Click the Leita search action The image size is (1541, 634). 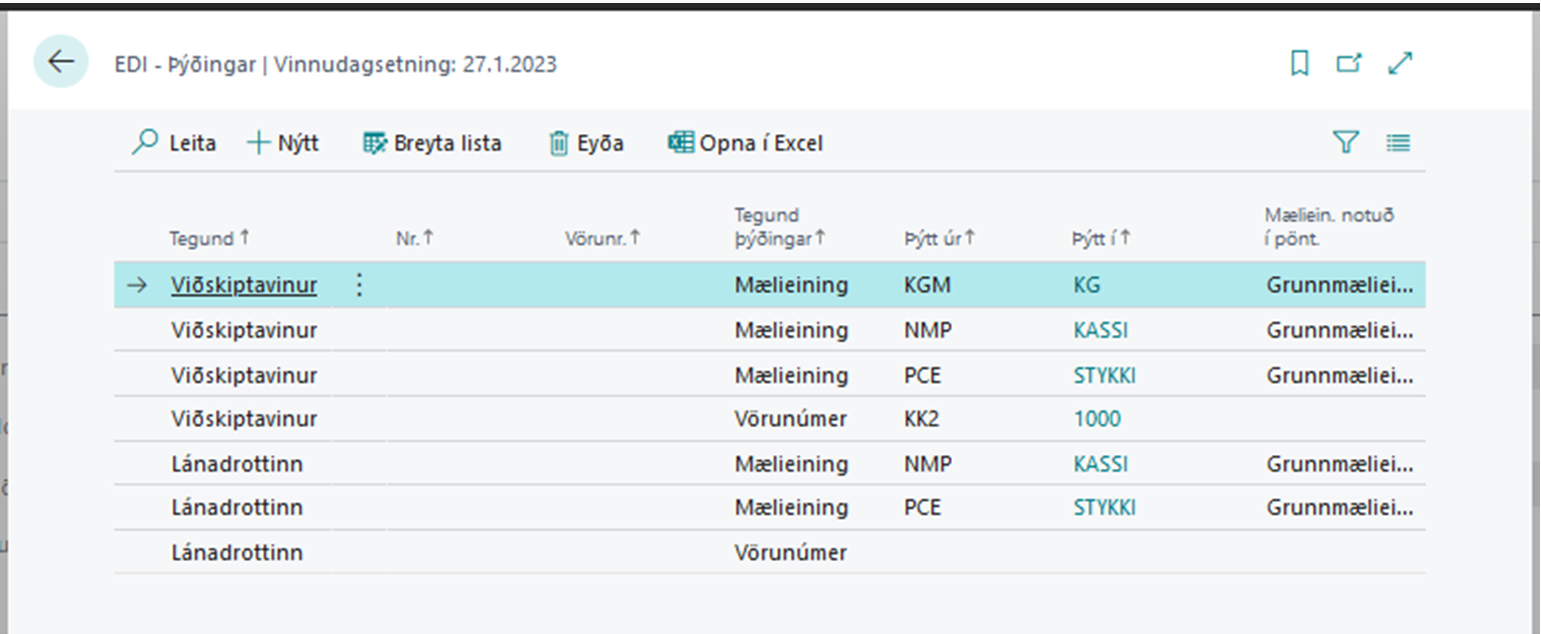click(x=174, y=143)
